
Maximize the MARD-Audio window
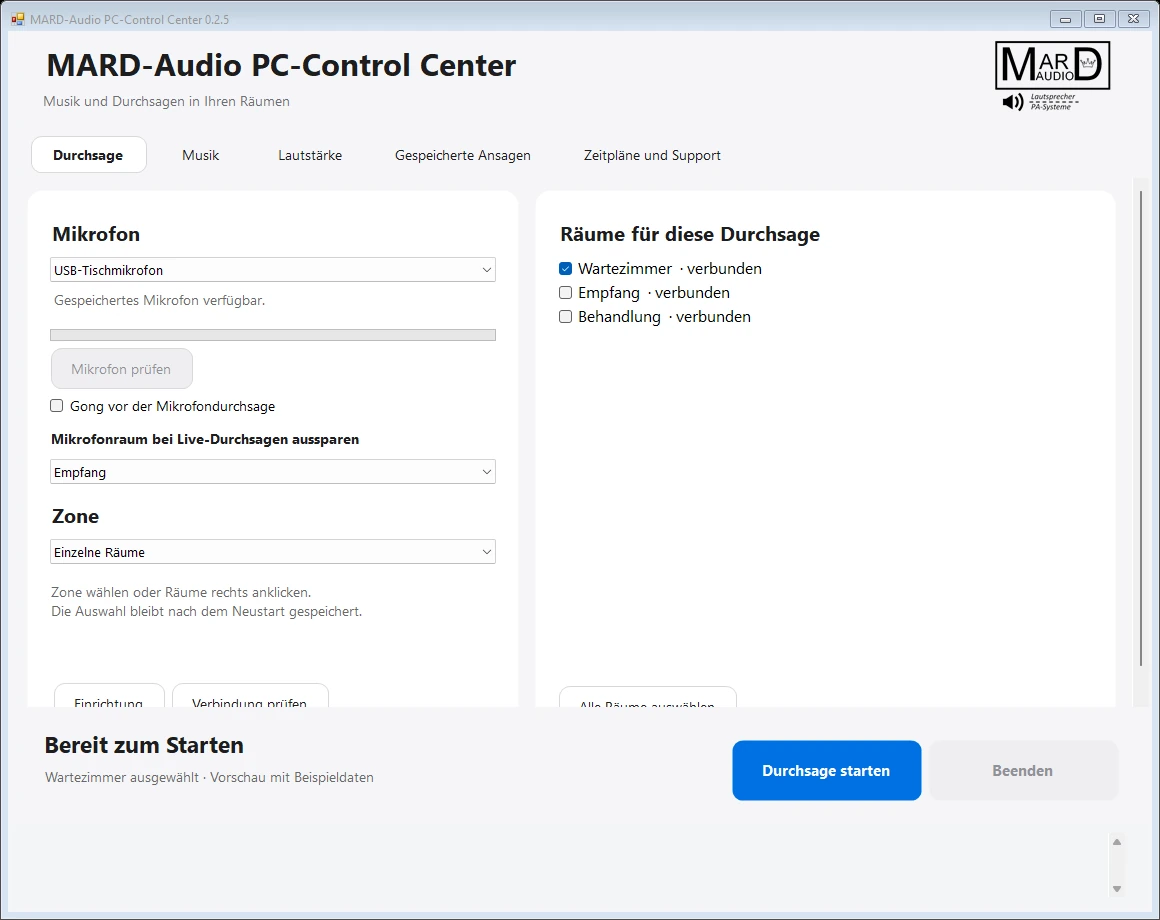1099,19
